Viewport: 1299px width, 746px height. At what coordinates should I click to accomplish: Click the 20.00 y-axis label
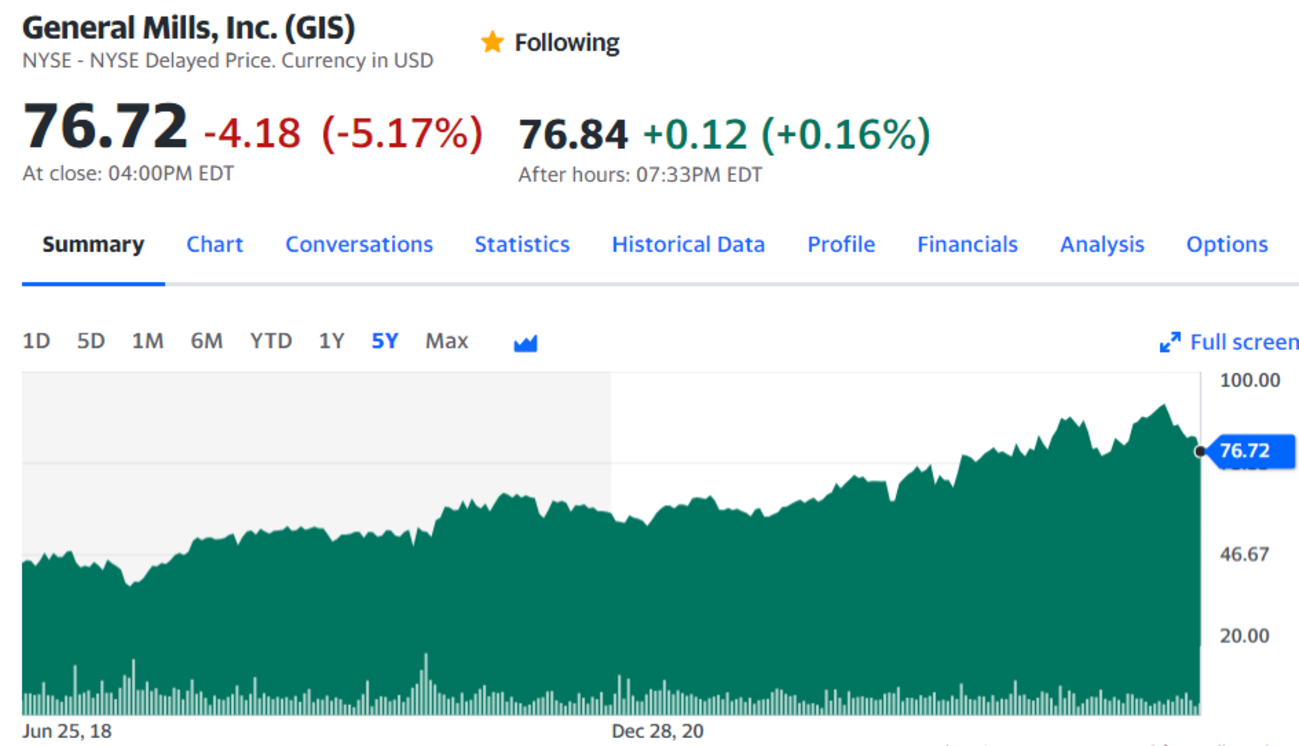point(1244,635)
